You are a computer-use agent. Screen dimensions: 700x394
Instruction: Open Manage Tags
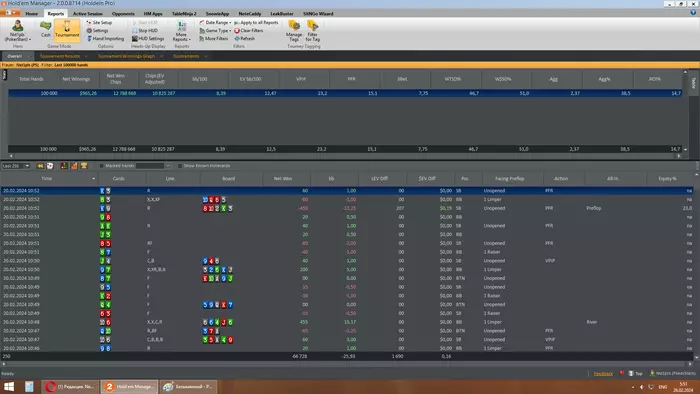294,31
